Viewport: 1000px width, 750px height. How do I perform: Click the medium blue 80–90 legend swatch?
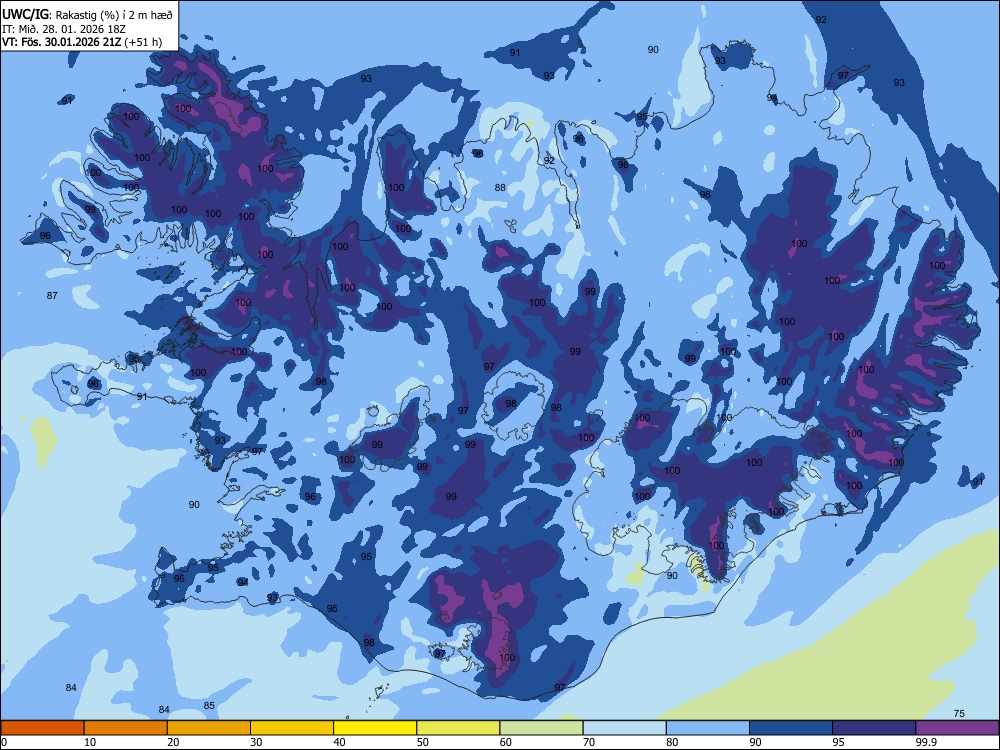tap(708, 728)
